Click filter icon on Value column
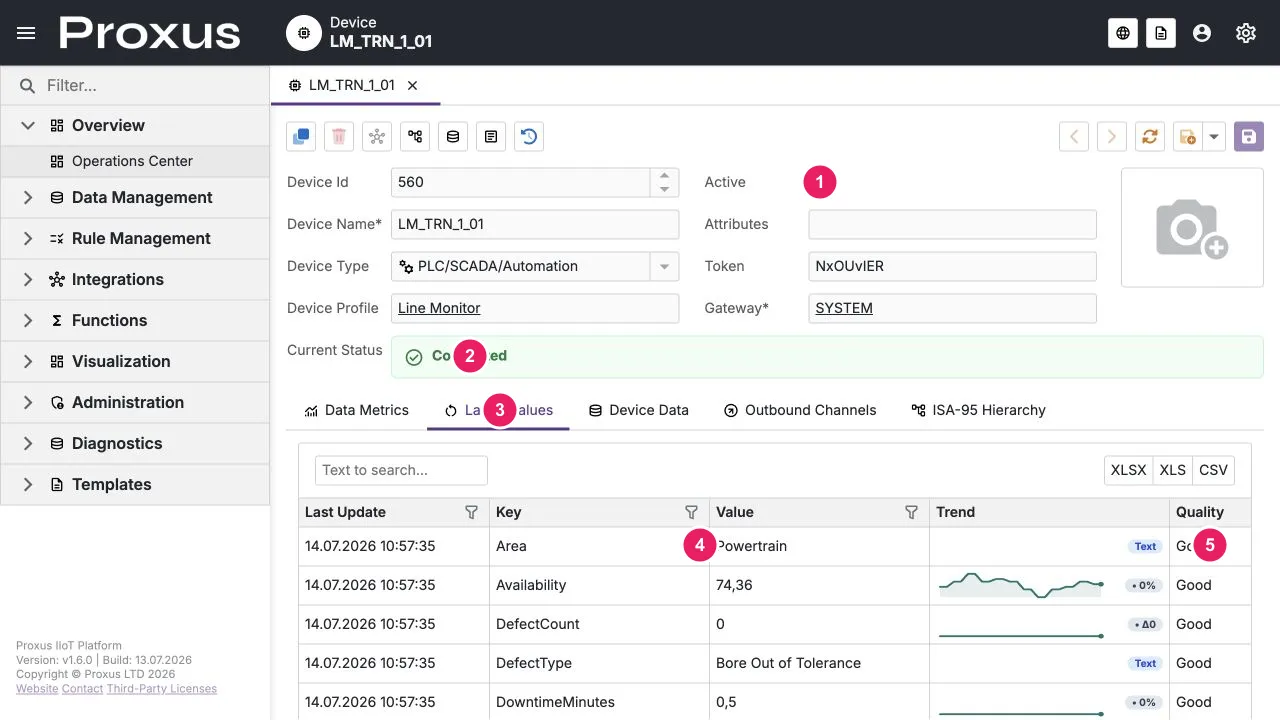This screenshot has width=1280, height=720. [x=911, y=512]
